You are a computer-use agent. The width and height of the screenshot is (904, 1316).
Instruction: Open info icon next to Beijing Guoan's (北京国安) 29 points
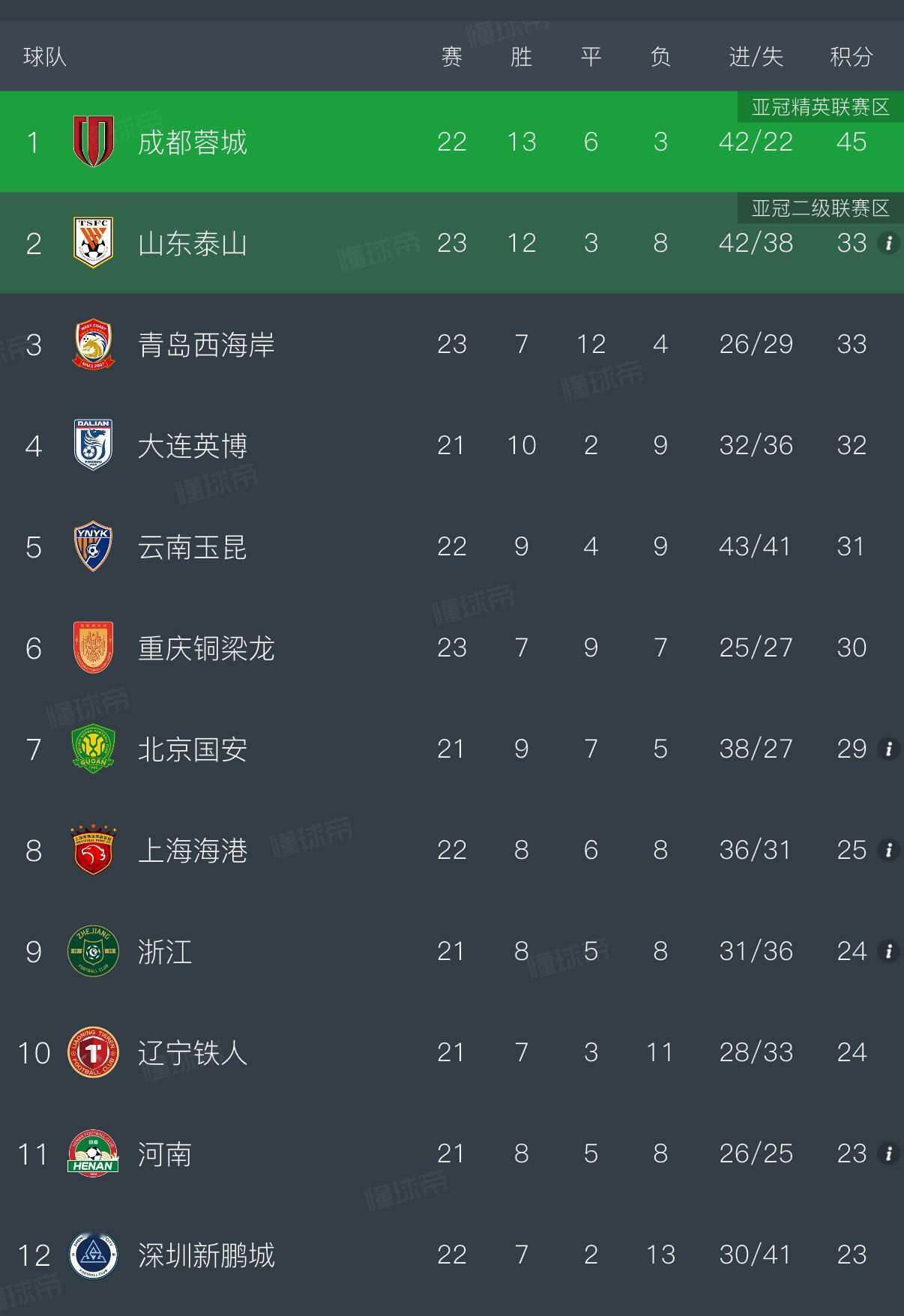[x=888, y=749]
